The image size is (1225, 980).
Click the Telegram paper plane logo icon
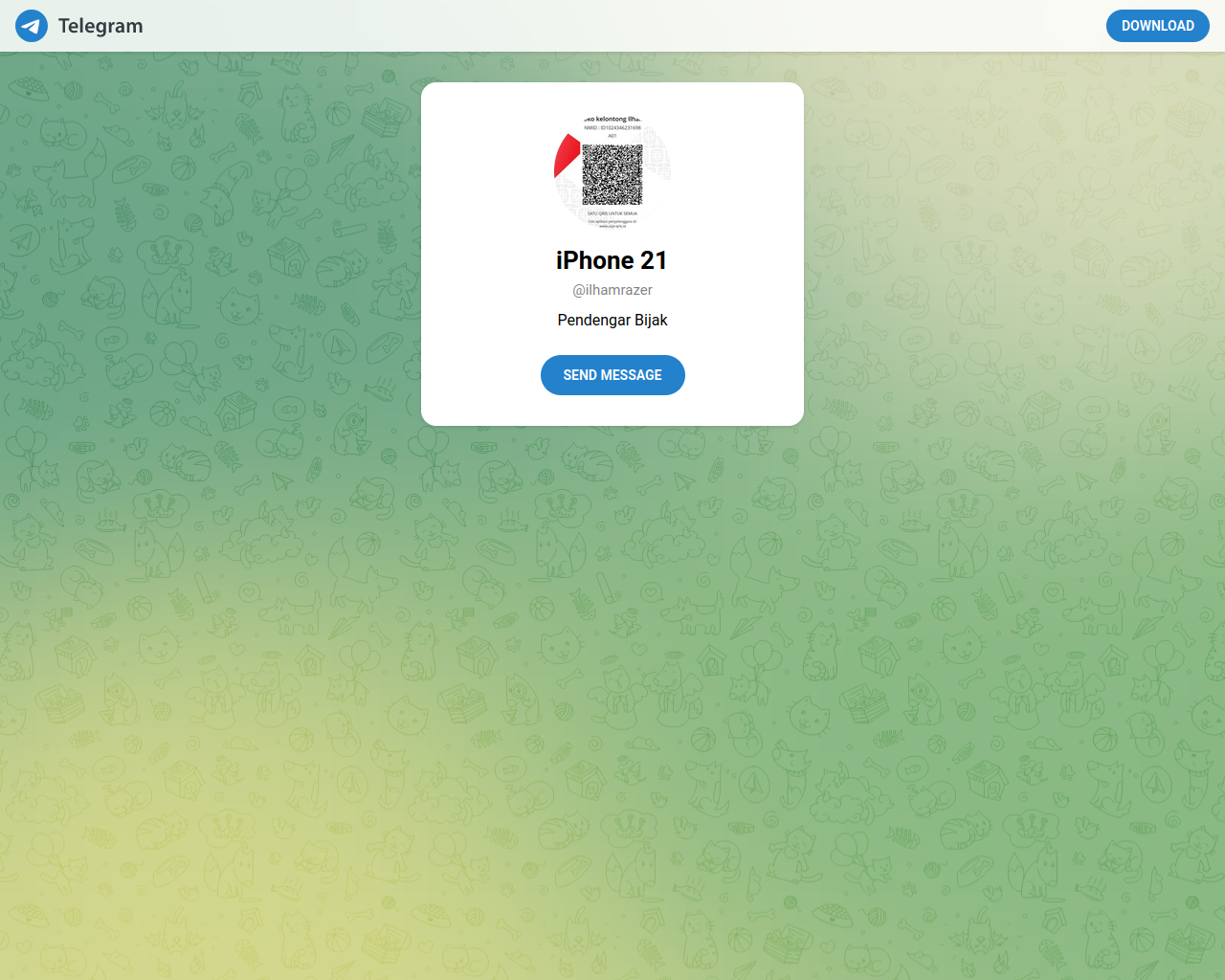(x=32, y=26)
